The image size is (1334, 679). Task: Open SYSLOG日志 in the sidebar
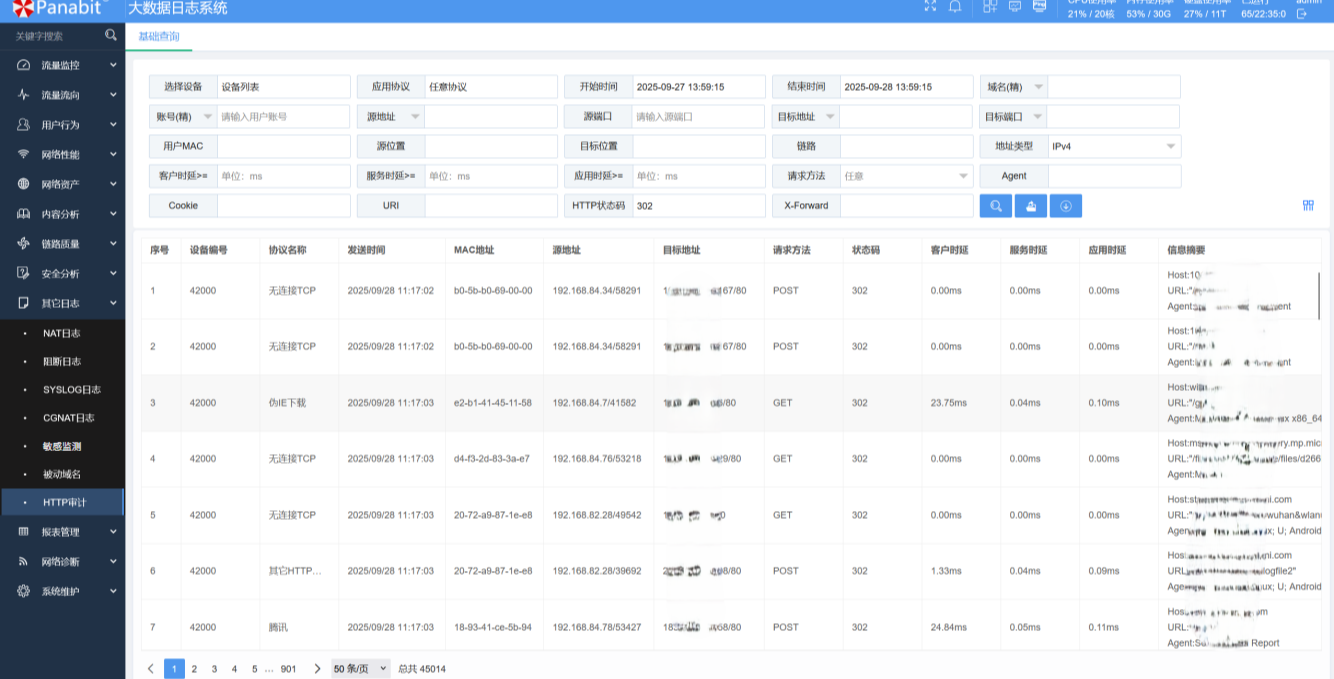[x=72, y=390]
